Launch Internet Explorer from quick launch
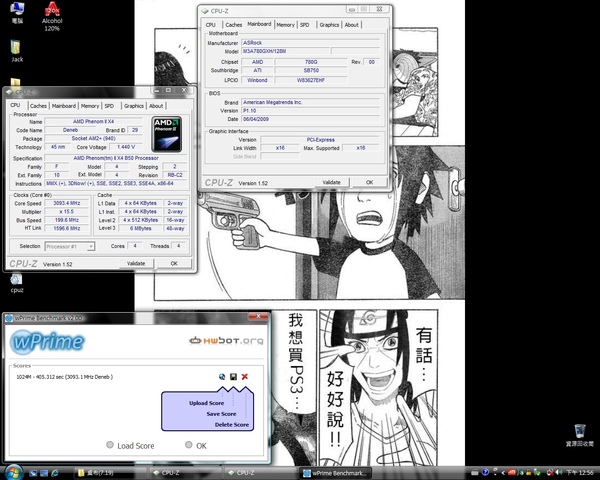This screenshot has height=480, width=600. point(55,473)
